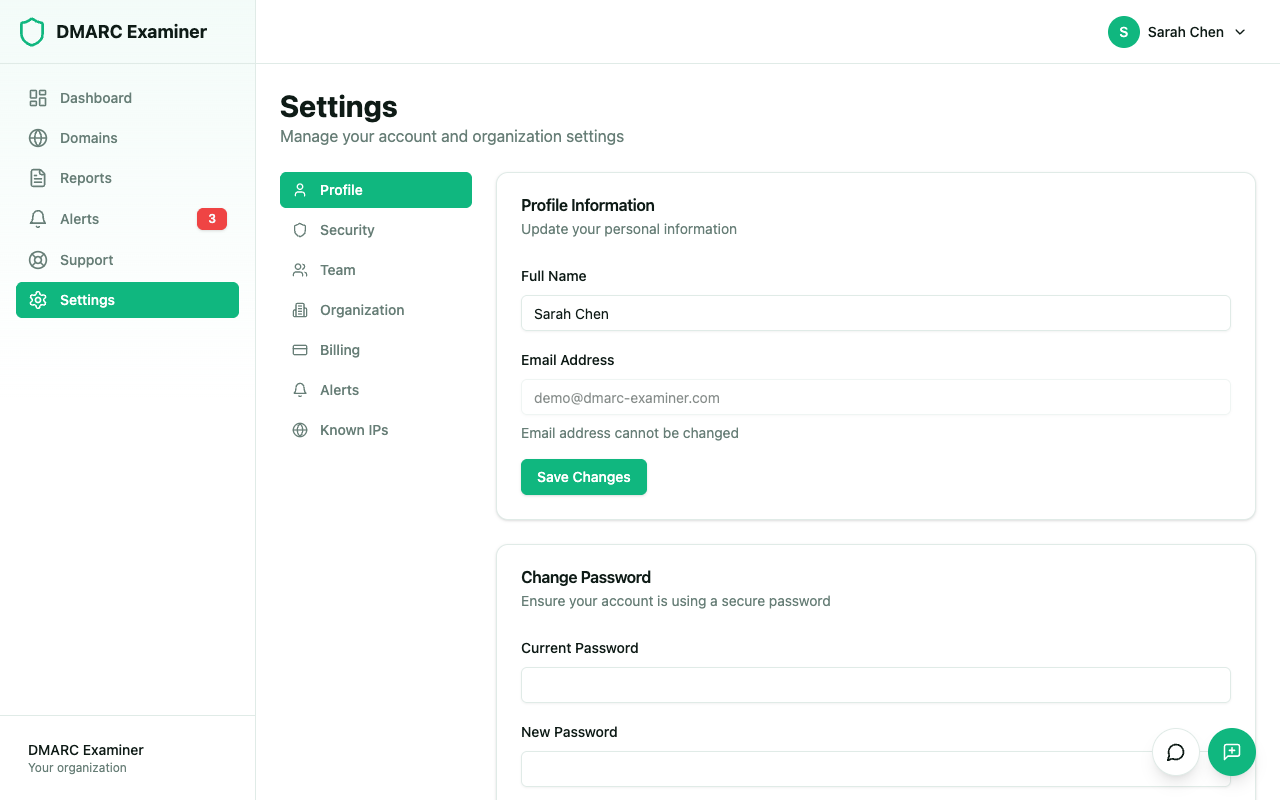Navigate to Reports

(127, 178)
